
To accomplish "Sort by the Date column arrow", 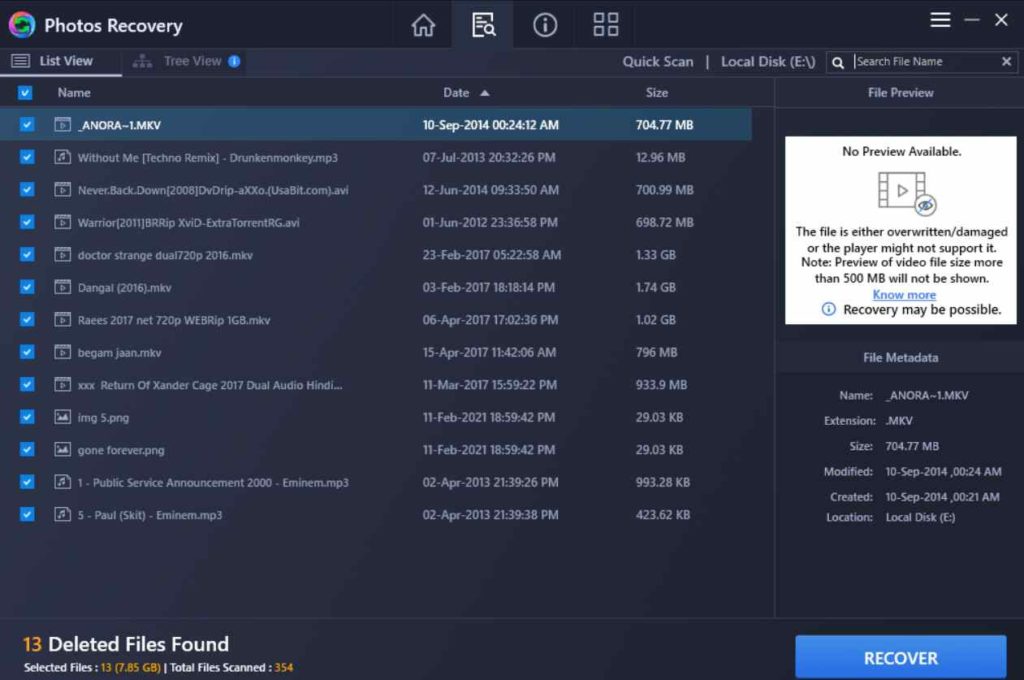I will point(485,93).
